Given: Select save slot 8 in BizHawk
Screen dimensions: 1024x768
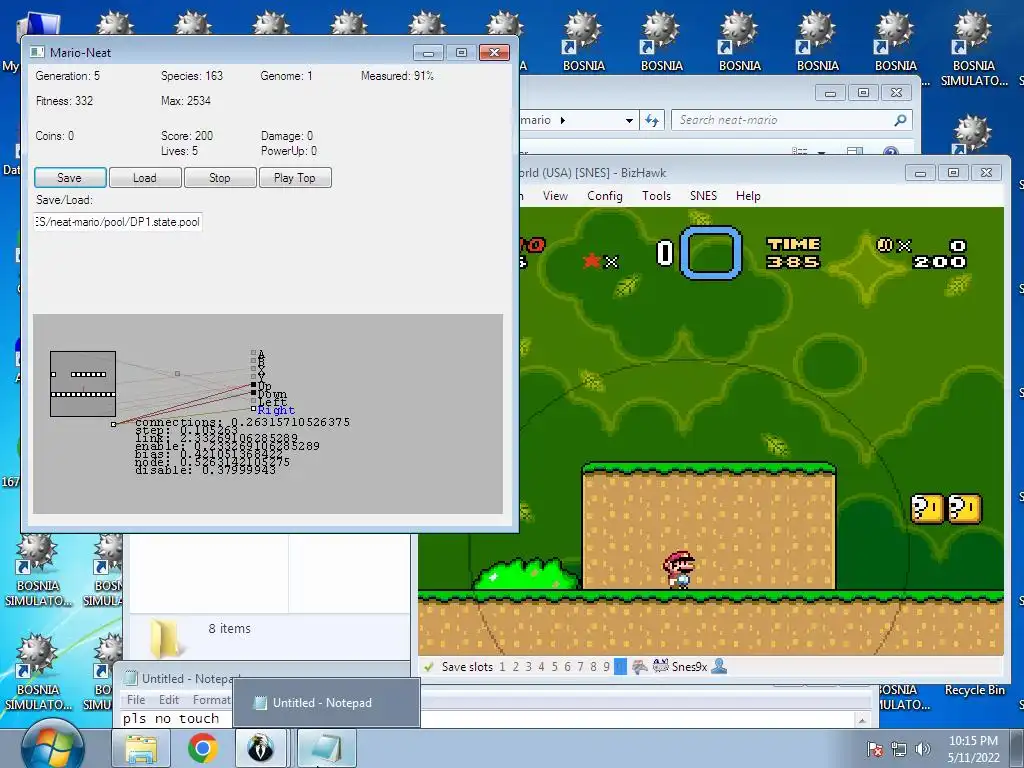Looking at the screenshot, I should coord(593,667).
